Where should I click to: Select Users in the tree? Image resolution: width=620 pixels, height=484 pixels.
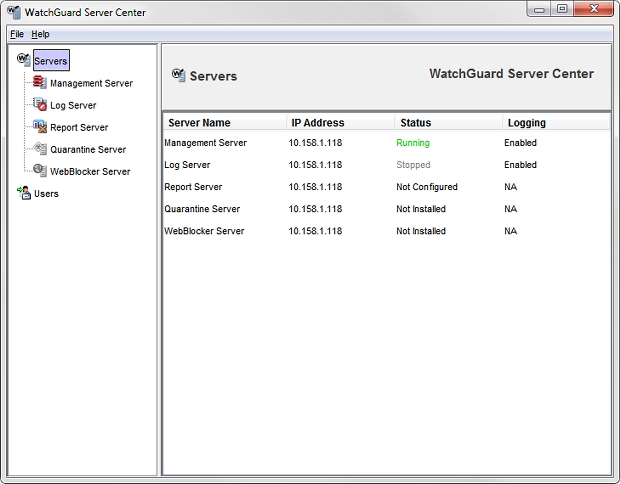[46, 194]
